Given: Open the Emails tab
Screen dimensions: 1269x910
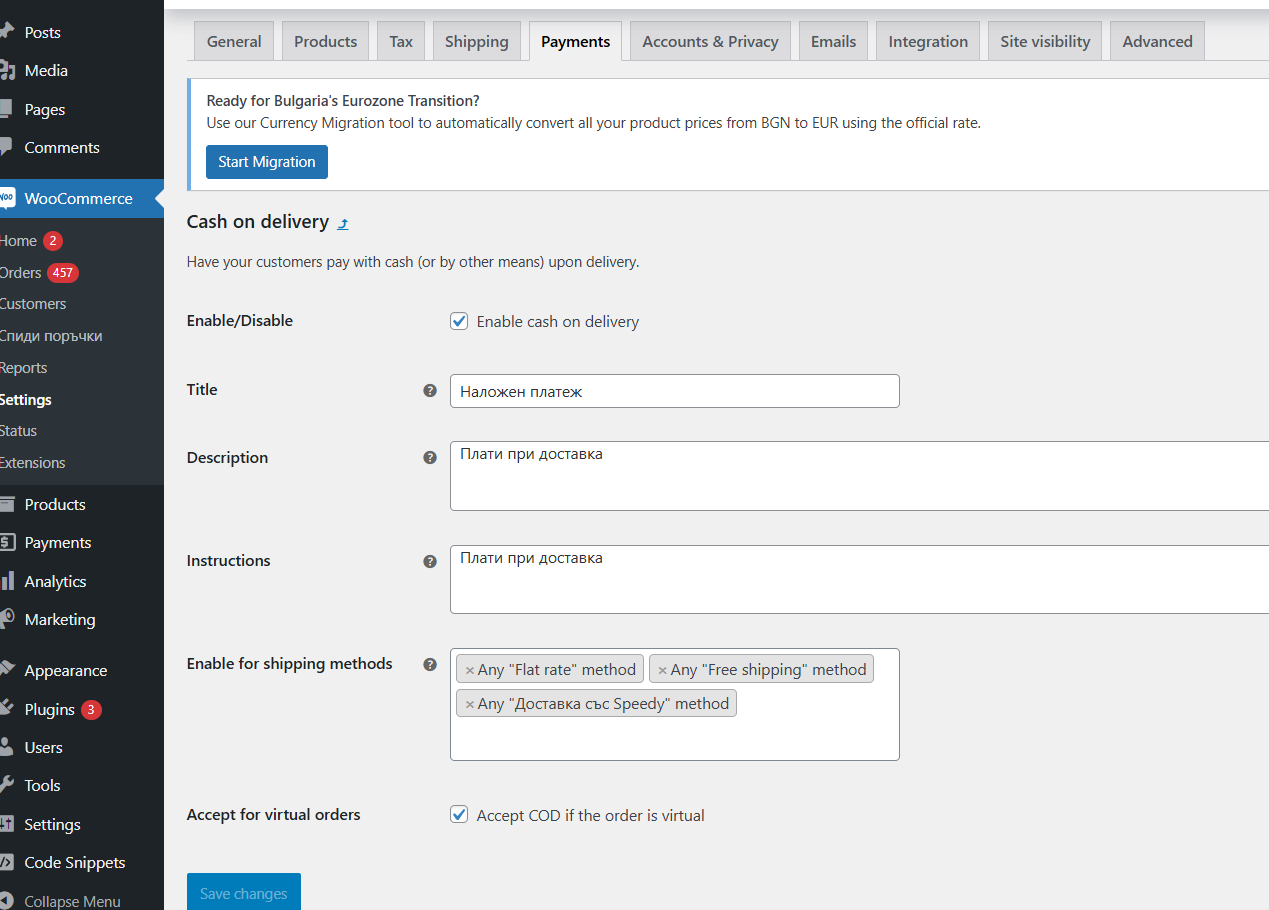Looking at the screenshot, I should [834, 41].
